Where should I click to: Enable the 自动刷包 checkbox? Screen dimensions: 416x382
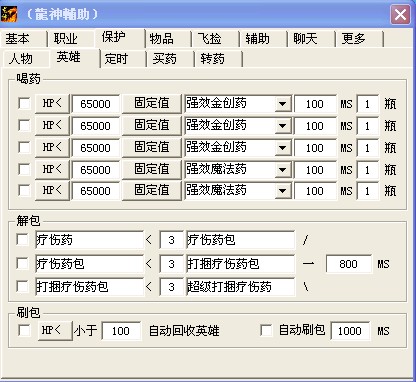tap(266, 330)
